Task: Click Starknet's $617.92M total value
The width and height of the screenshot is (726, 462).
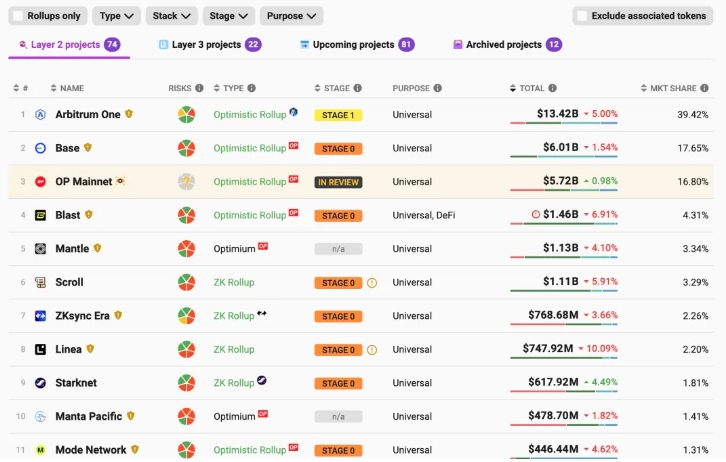Action: pos(553,382)
